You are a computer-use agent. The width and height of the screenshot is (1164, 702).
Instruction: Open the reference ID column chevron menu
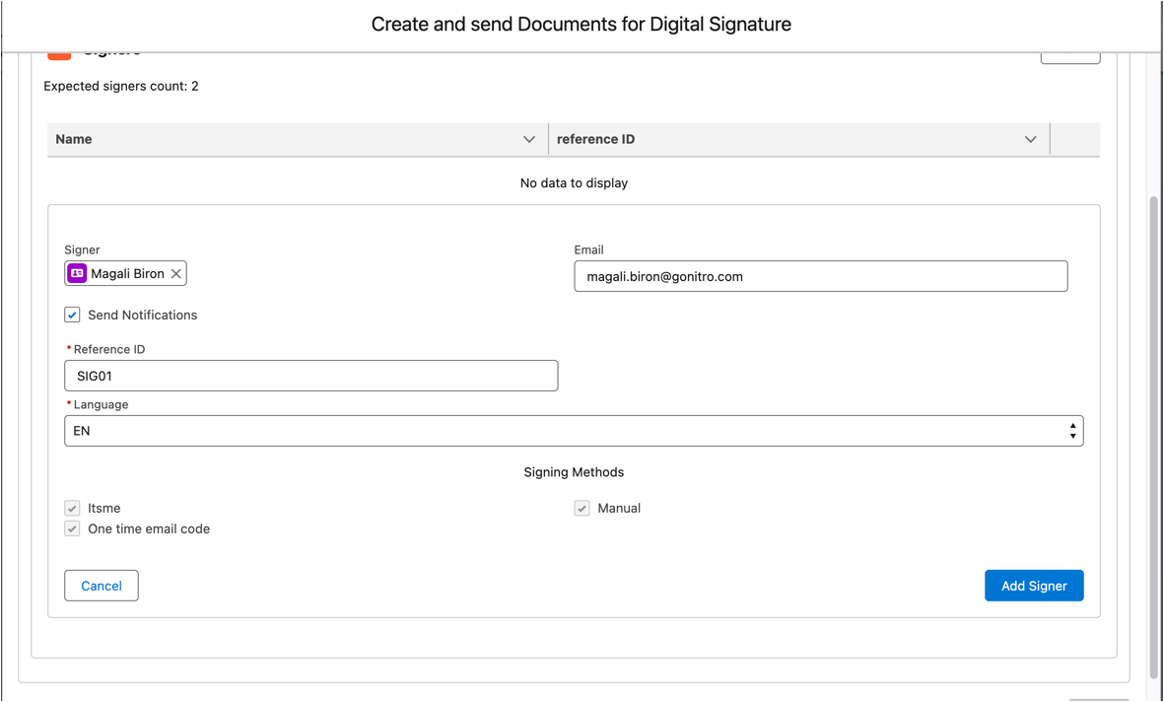click(1030, 140)
